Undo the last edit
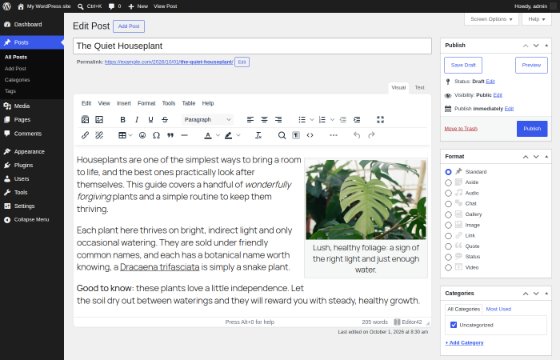 [357, 135]
